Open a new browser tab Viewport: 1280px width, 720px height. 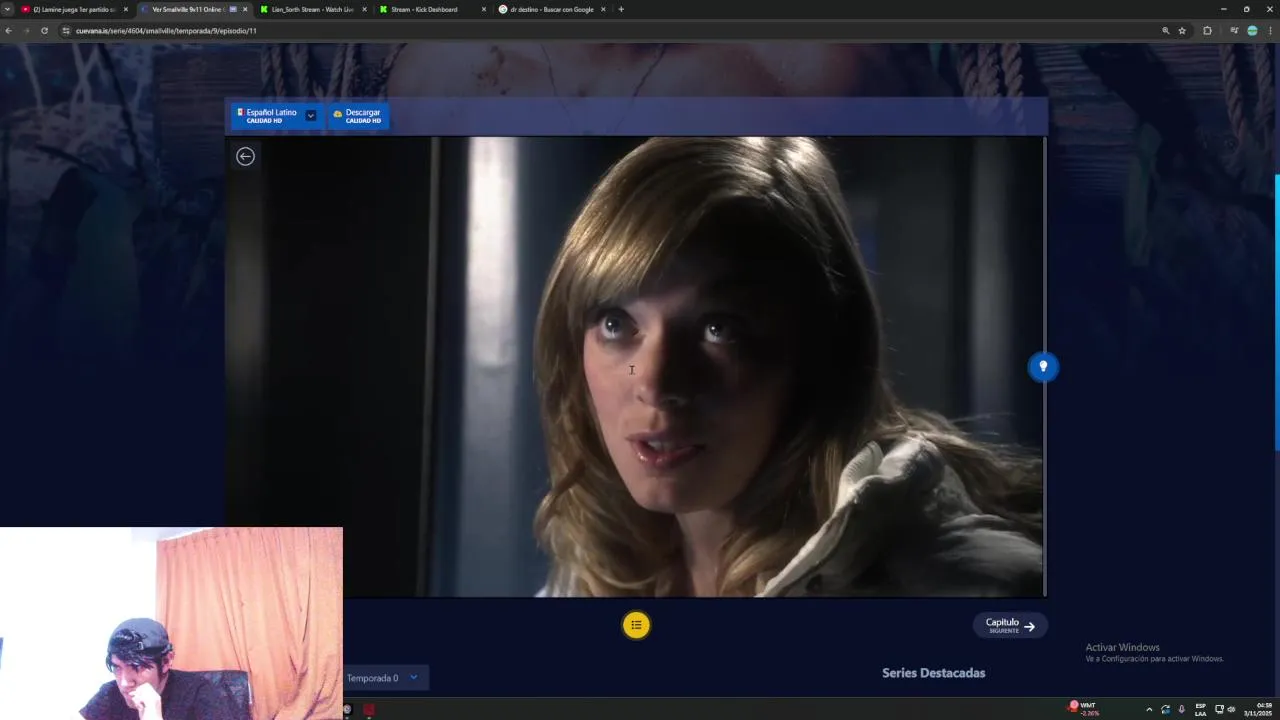(x=621, y=9)
